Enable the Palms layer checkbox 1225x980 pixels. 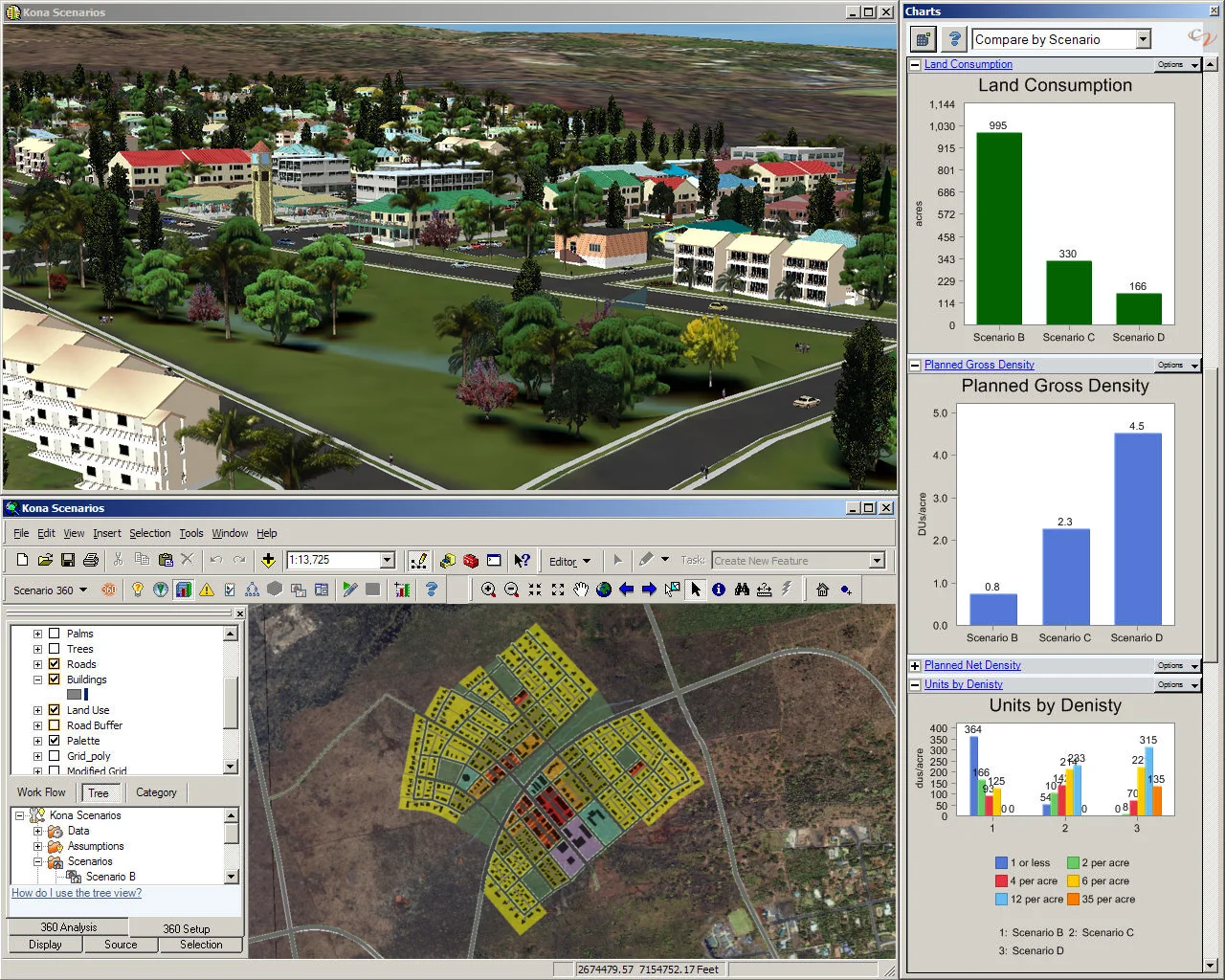tap(55, 634)
